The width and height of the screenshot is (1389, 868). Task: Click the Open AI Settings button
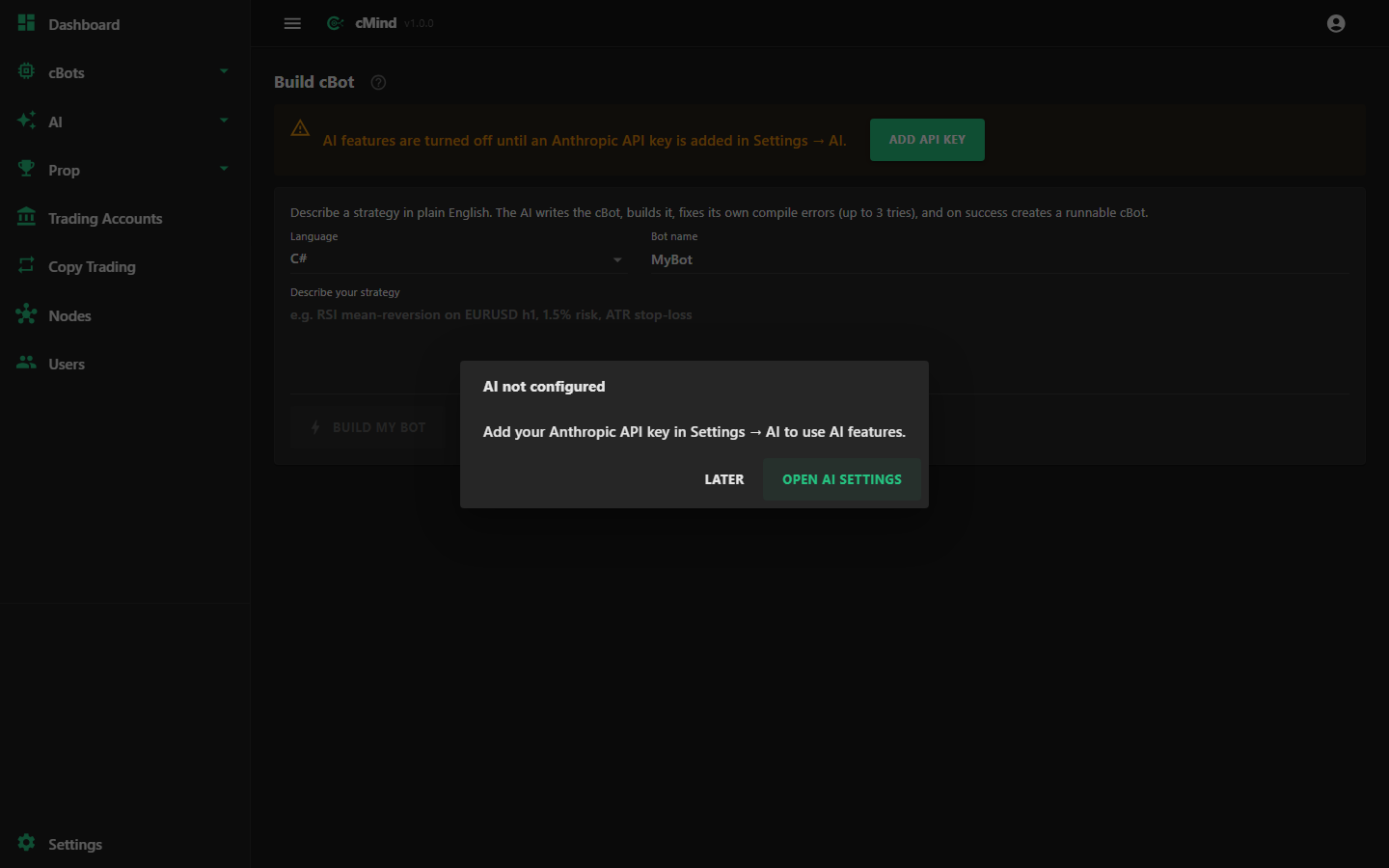[842, 479]
